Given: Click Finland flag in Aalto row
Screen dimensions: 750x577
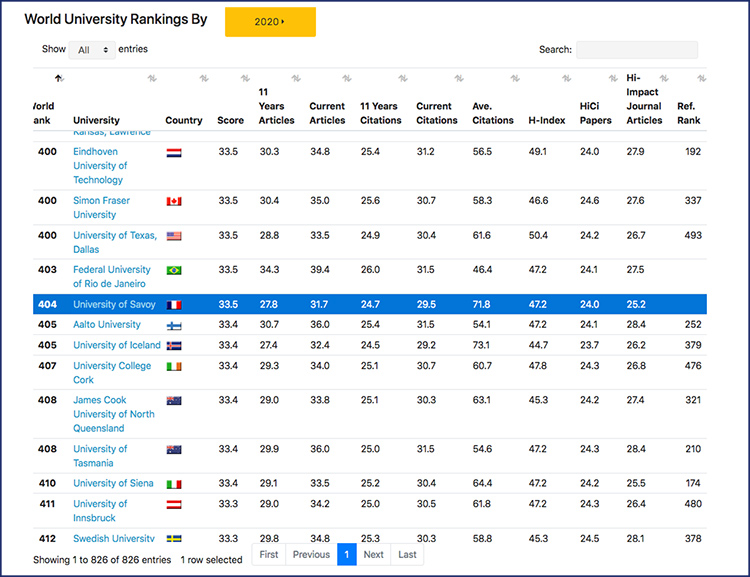Looking at the screenshot, I should [174, 326].
